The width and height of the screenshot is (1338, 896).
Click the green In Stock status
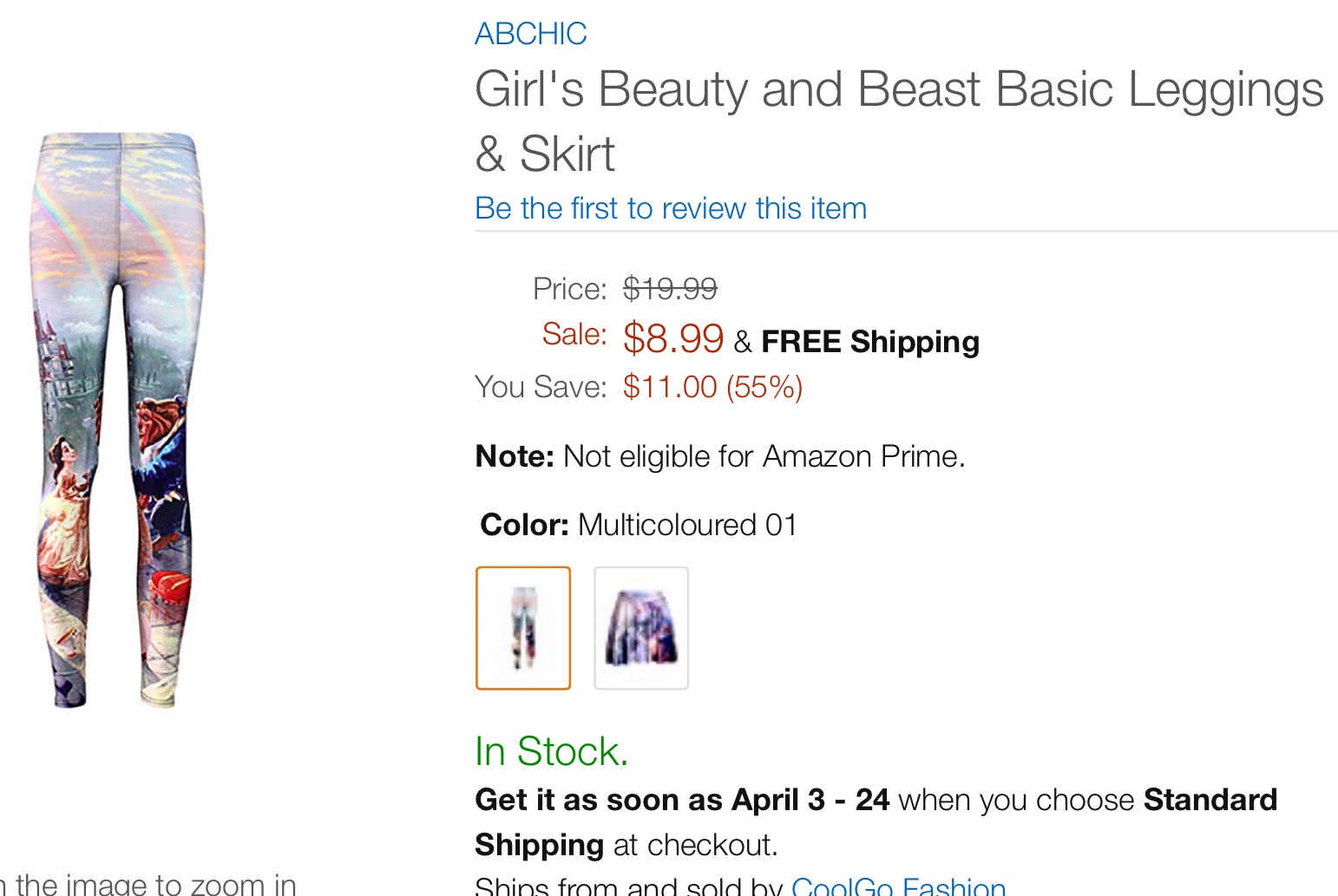552,751
